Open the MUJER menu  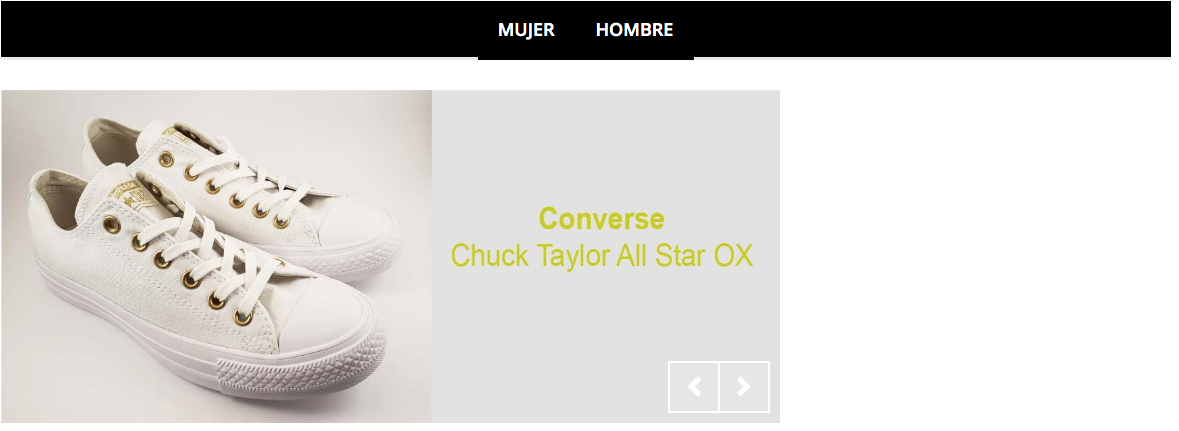coord(526,30)
